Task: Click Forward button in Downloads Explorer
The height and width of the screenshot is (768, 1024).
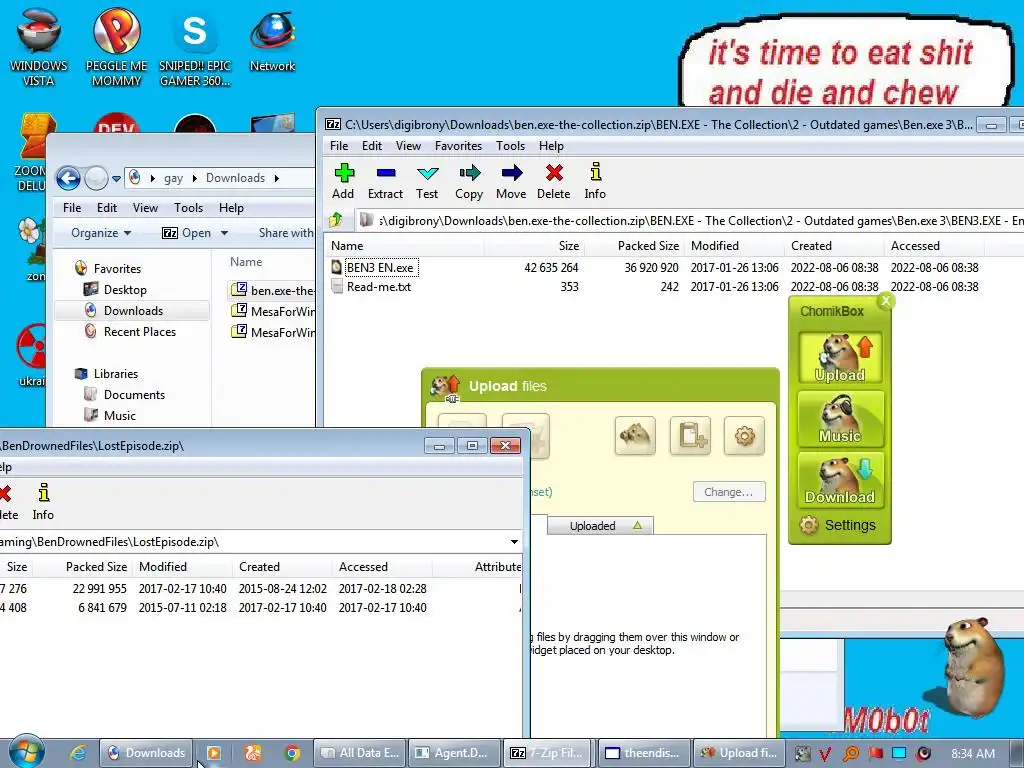Action: click(x=96, y=178)
